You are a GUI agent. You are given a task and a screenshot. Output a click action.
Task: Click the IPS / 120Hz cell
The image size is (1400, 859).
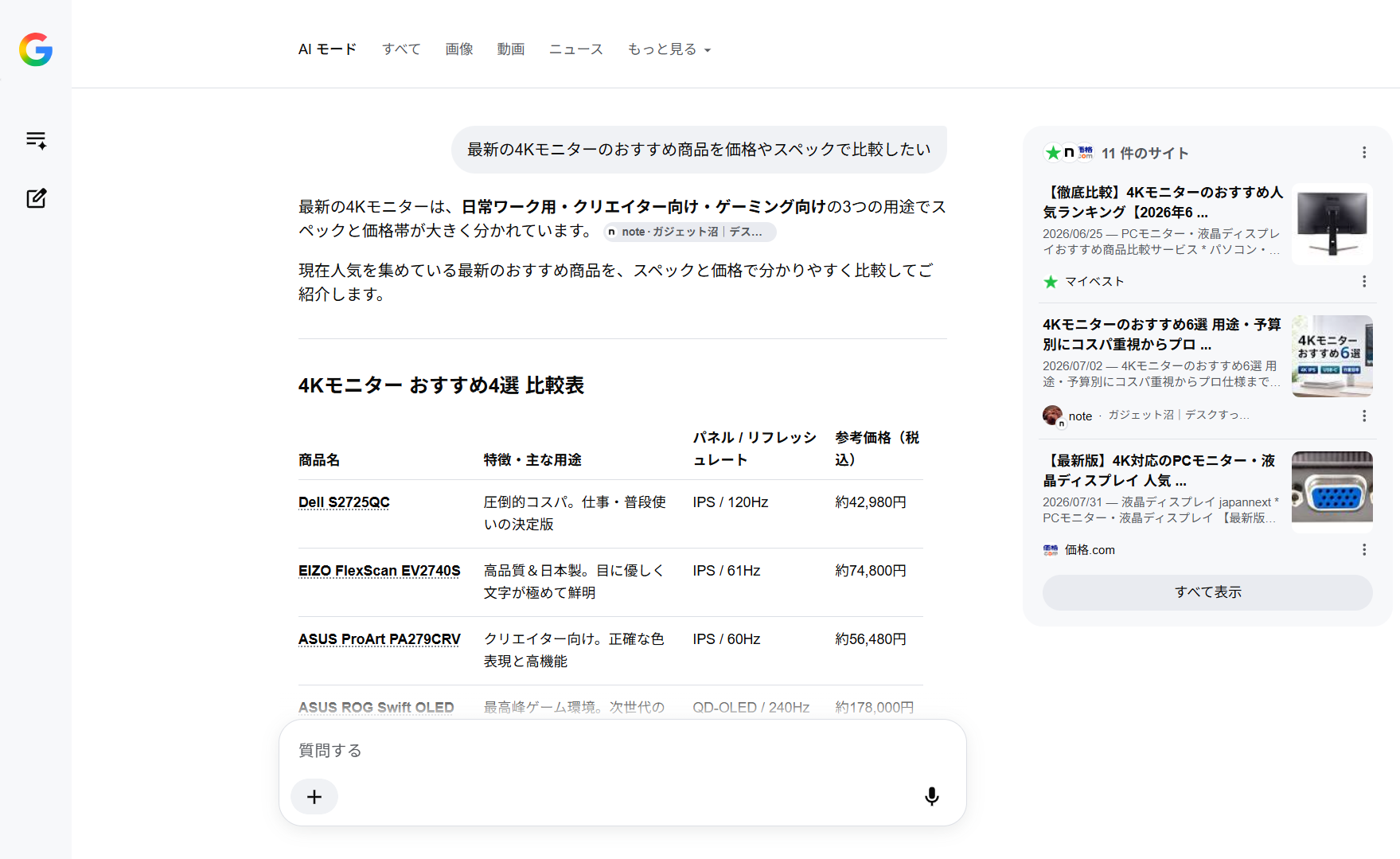[x=731, y=502]
